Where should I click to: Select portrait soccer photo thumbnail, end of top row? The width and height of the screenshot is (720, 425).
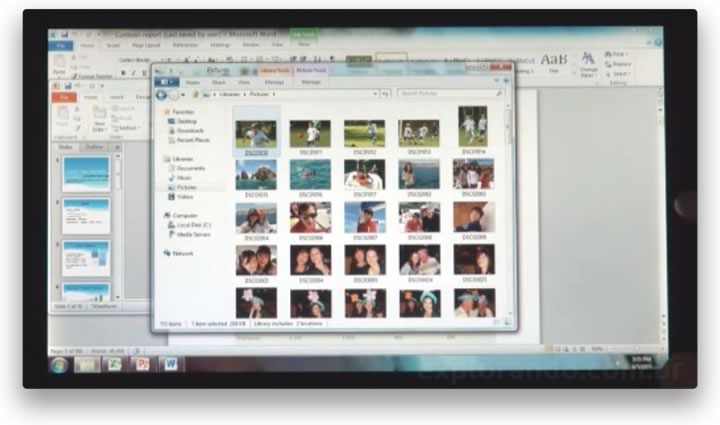[473, 127]
